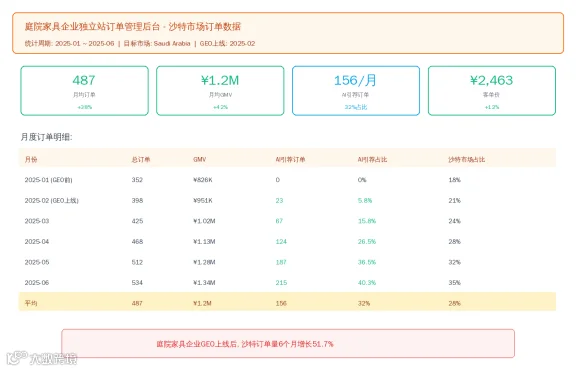Viewport: 576px width, 371px height.
Task: Click the 124 AI orders value for 2025-04
Action: 281,242
